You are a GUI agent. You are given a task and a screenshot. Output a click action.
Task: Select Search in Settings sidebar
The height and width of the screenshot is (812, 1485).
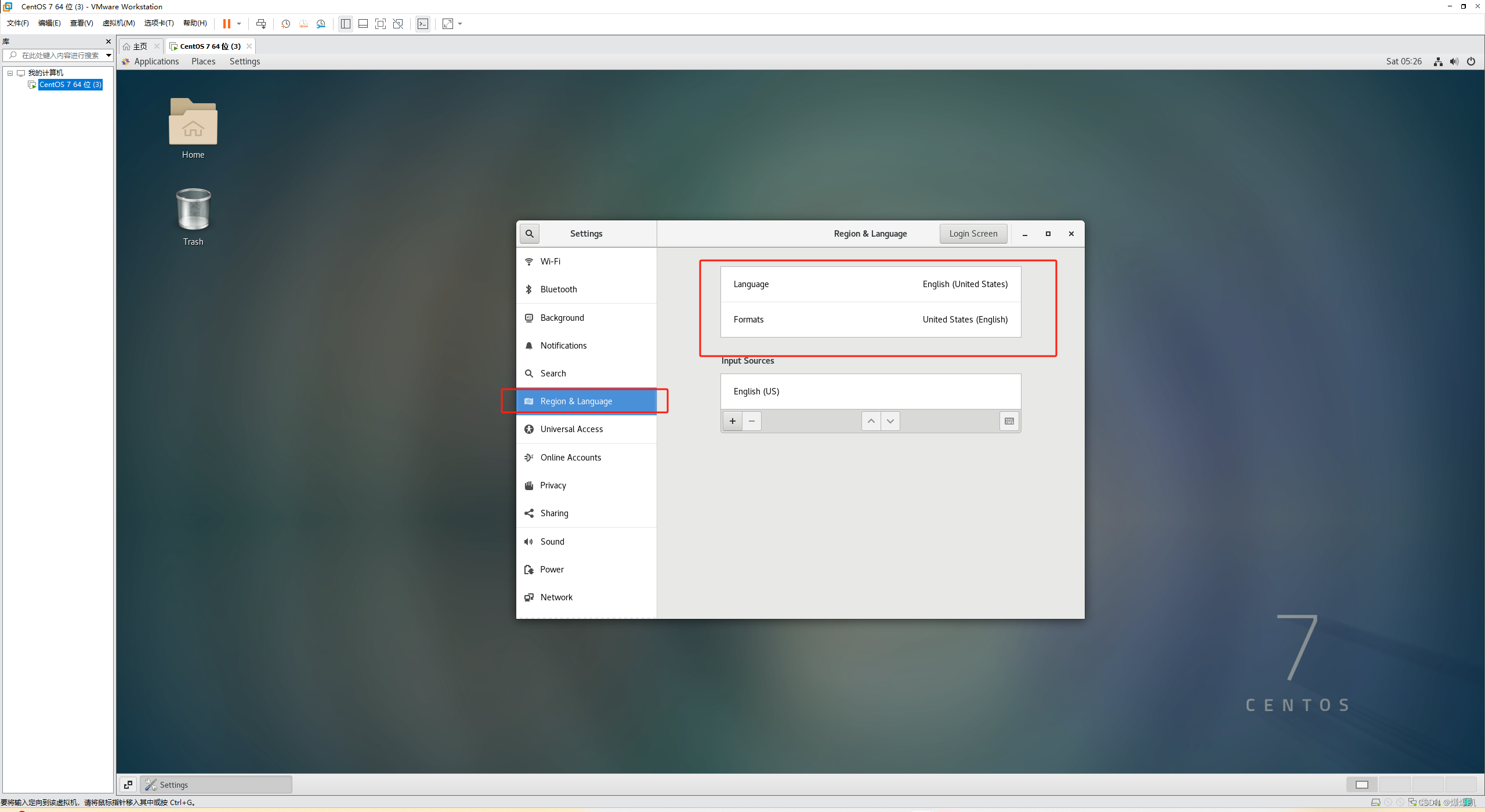point(586,374)
